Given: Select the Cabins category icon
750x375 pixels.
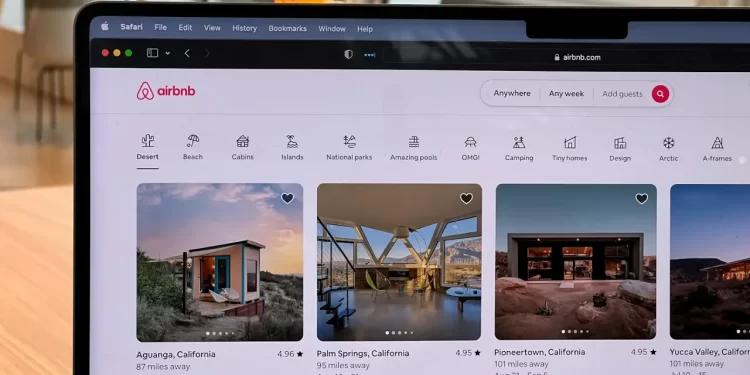Looking at the screenshot, I should pos(243,141).
